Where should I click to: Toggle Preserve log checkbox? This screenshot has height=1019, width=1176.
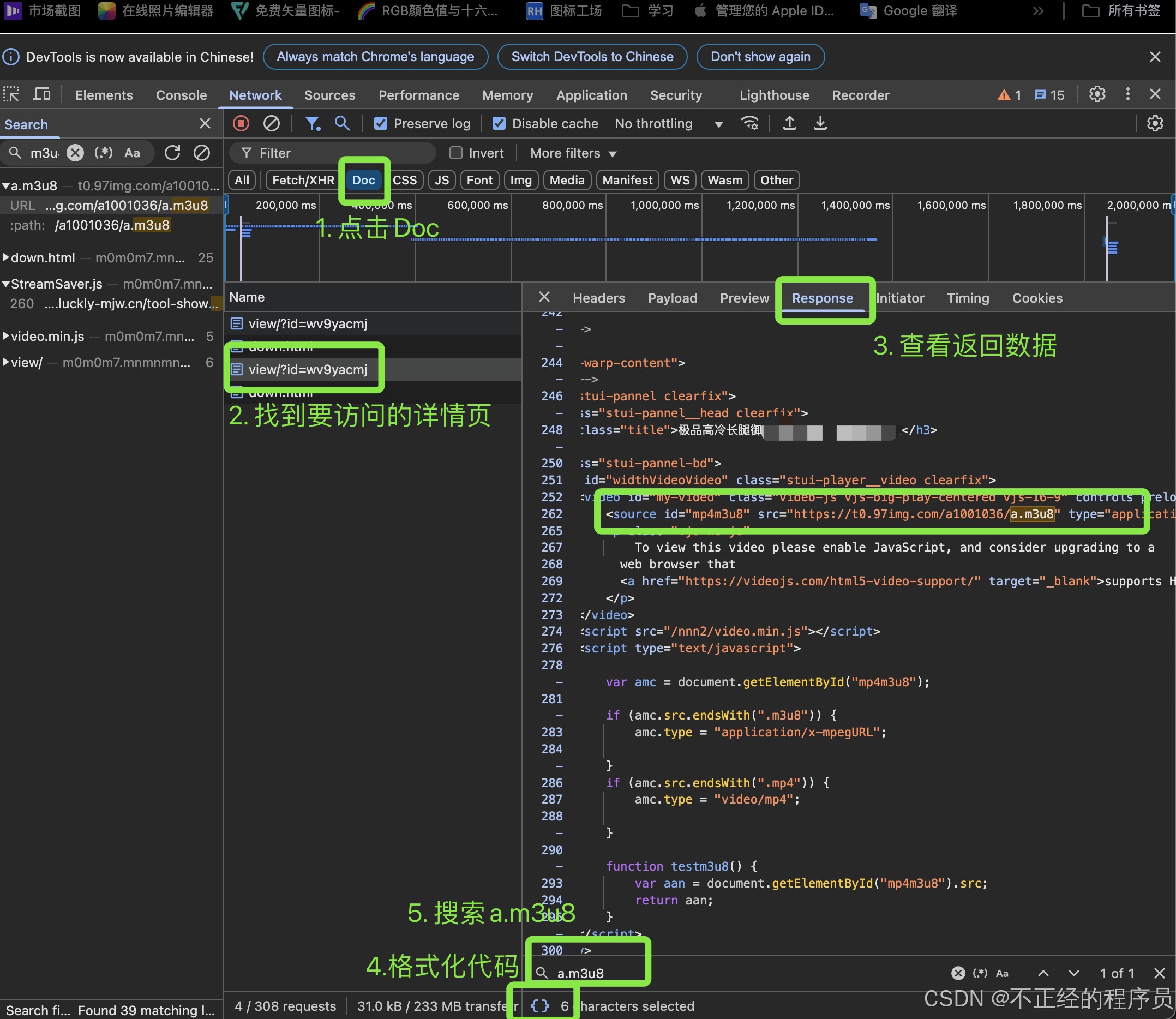point(380,123)
